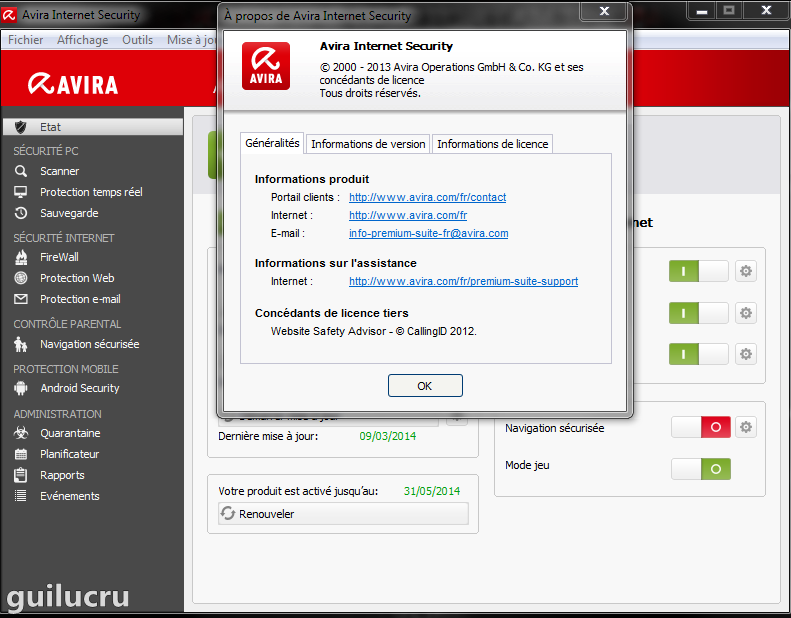791x618 pixels.
Task: Open the Outils menu
Action: 137,40
